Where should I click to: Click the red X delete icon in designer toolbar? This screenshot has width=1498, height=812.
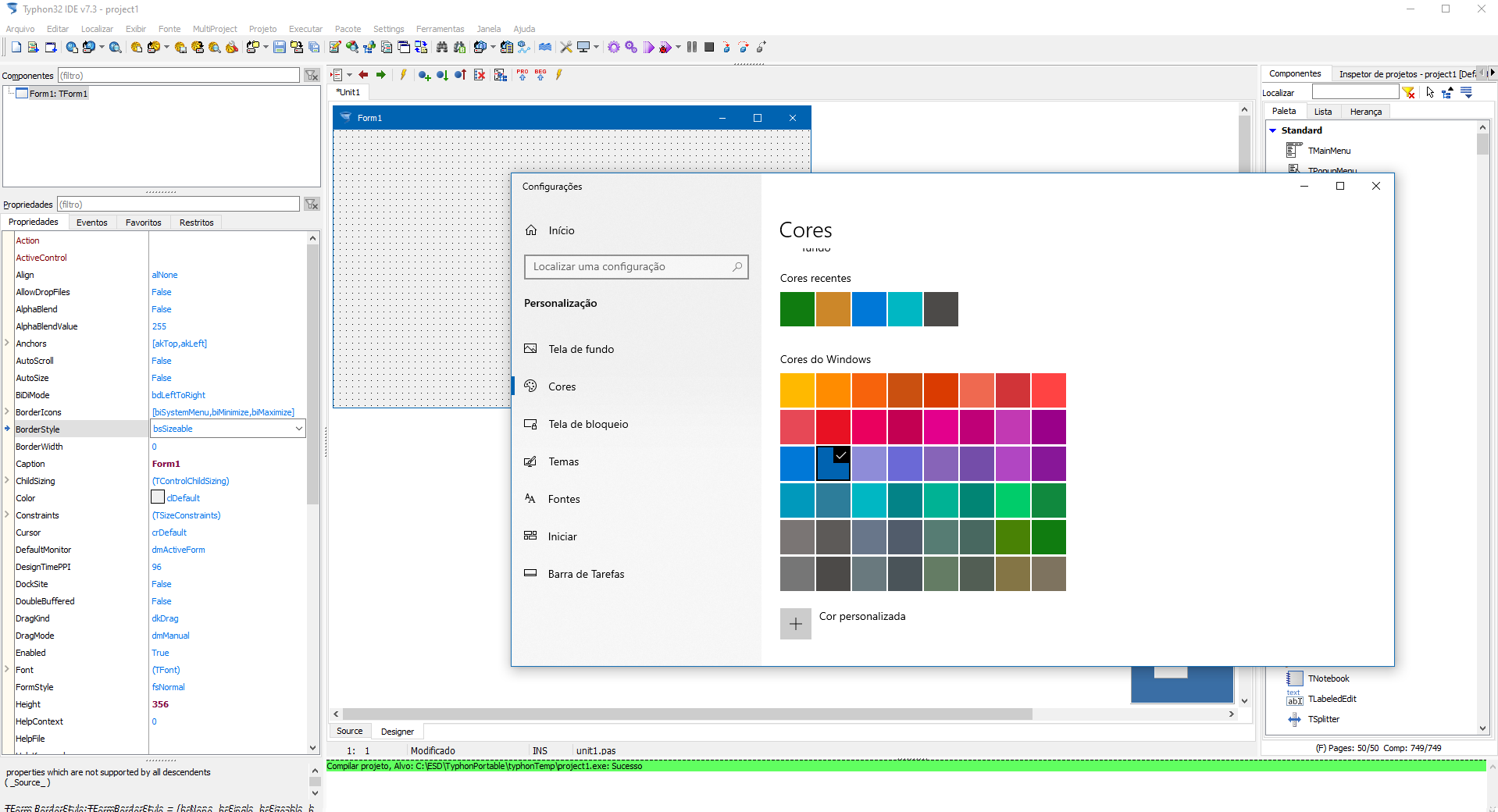(480, 75)
